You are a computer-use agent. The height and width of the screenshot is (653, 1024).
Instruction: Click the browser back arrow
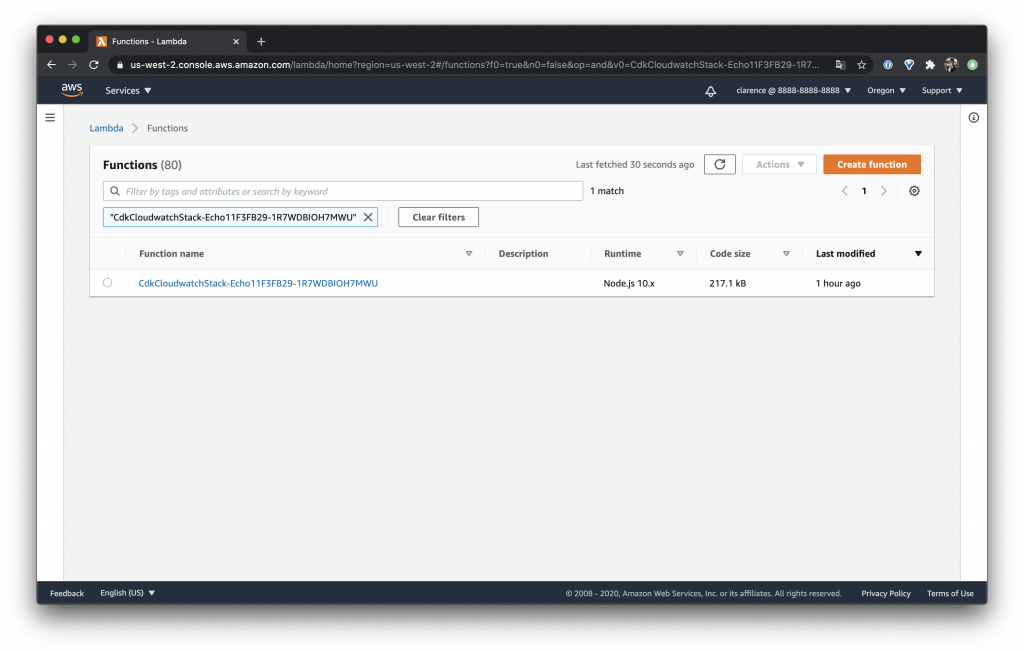point(52,65)
